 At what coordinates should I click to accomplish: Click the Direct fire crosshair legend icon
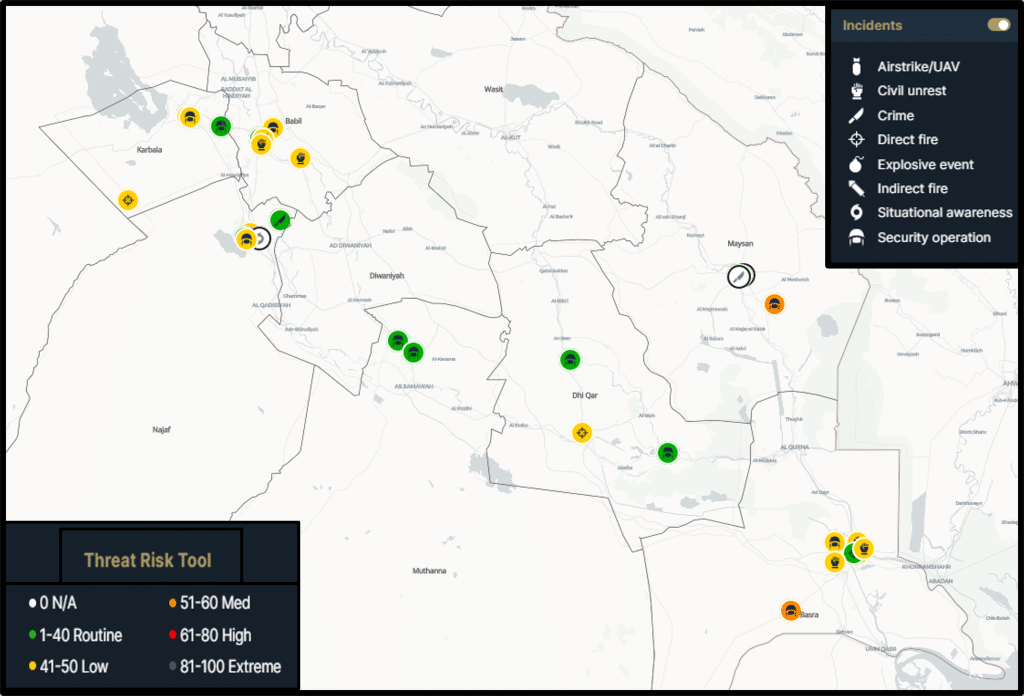855,140
